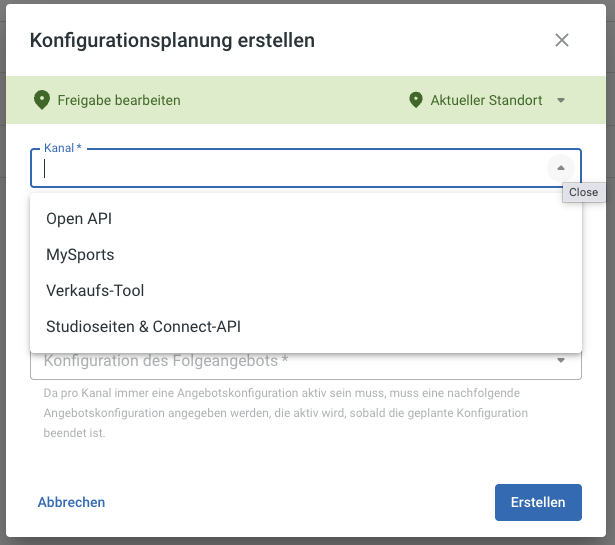Expand the Aktueller Standort dropdown arrow

[x=561, y=100]
